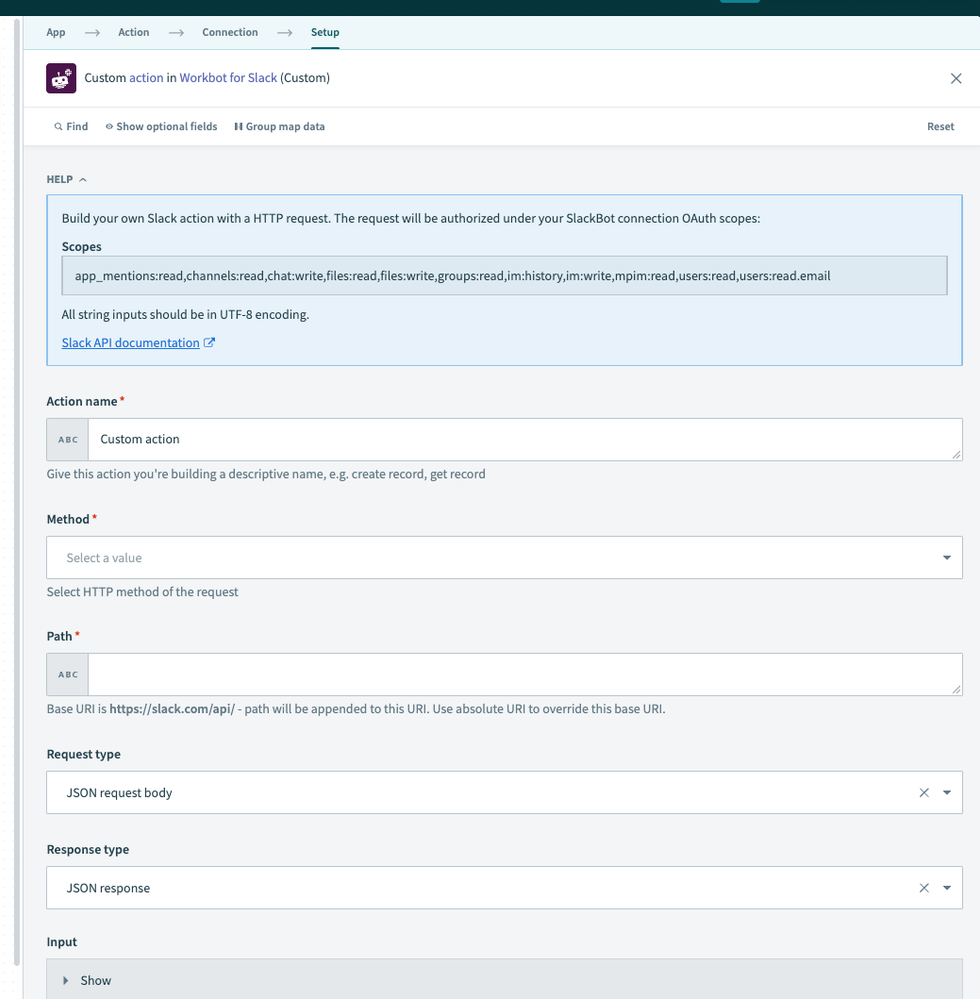Toggle Group map data
The width and height of the screenshot is (980, 999).
click(279, 126)
